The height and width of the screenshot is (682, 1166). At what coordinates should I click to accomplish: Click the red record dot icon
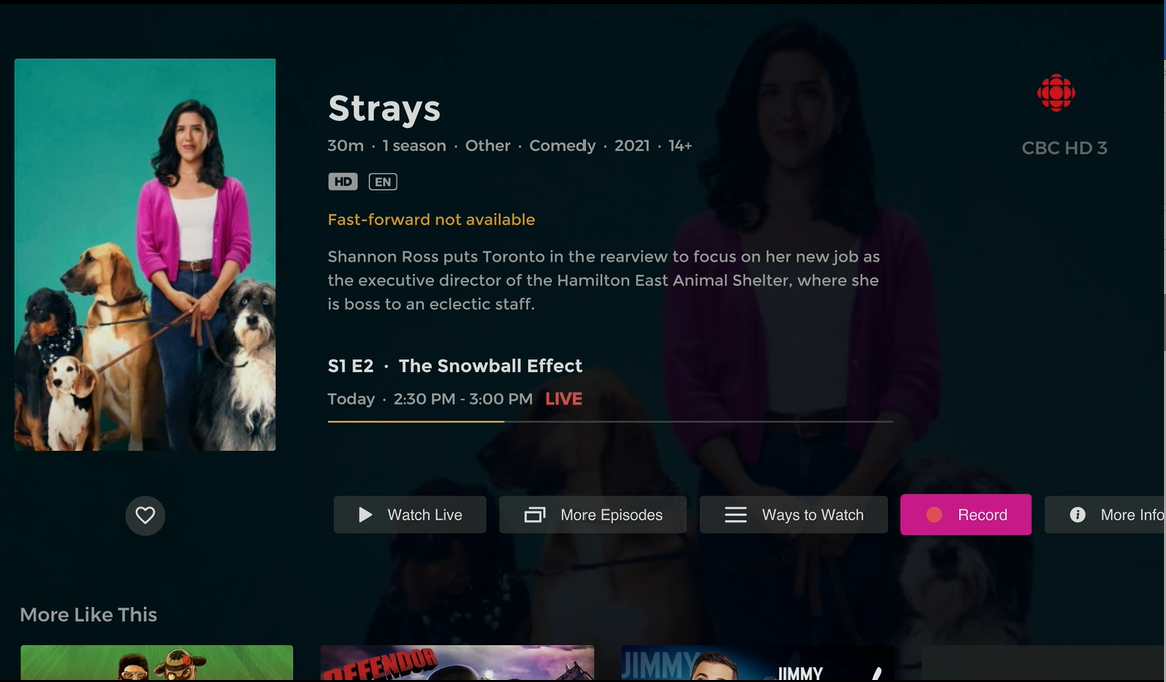click(935, 515)
